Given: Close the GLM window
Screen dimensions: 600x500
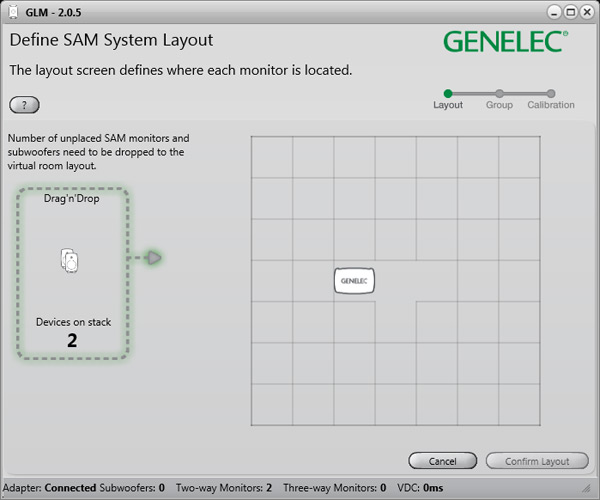Looking at the screenshot, I should click(x=586, y=11).
